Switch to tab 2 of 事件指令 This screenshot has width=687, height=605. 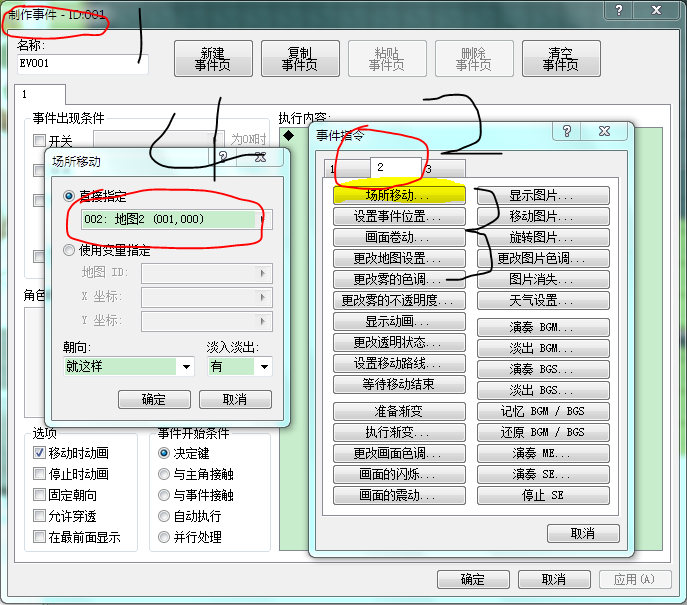coord(396,167)
